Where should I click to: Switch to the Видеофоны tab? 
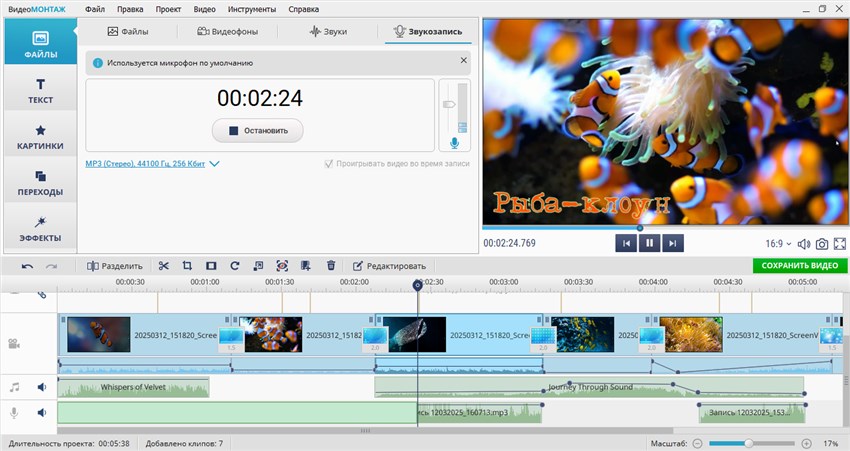(x=229, y=32)
